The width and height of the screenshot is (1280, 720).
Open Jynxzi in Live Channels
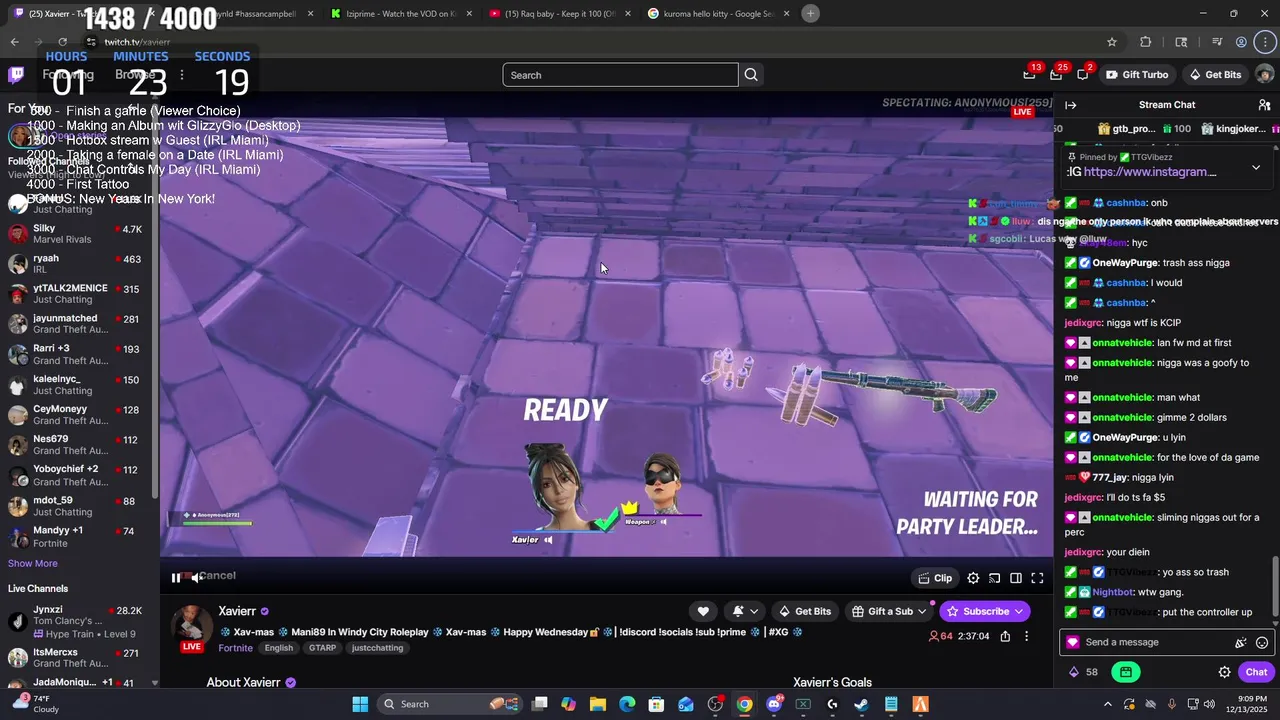click(77, 622)
